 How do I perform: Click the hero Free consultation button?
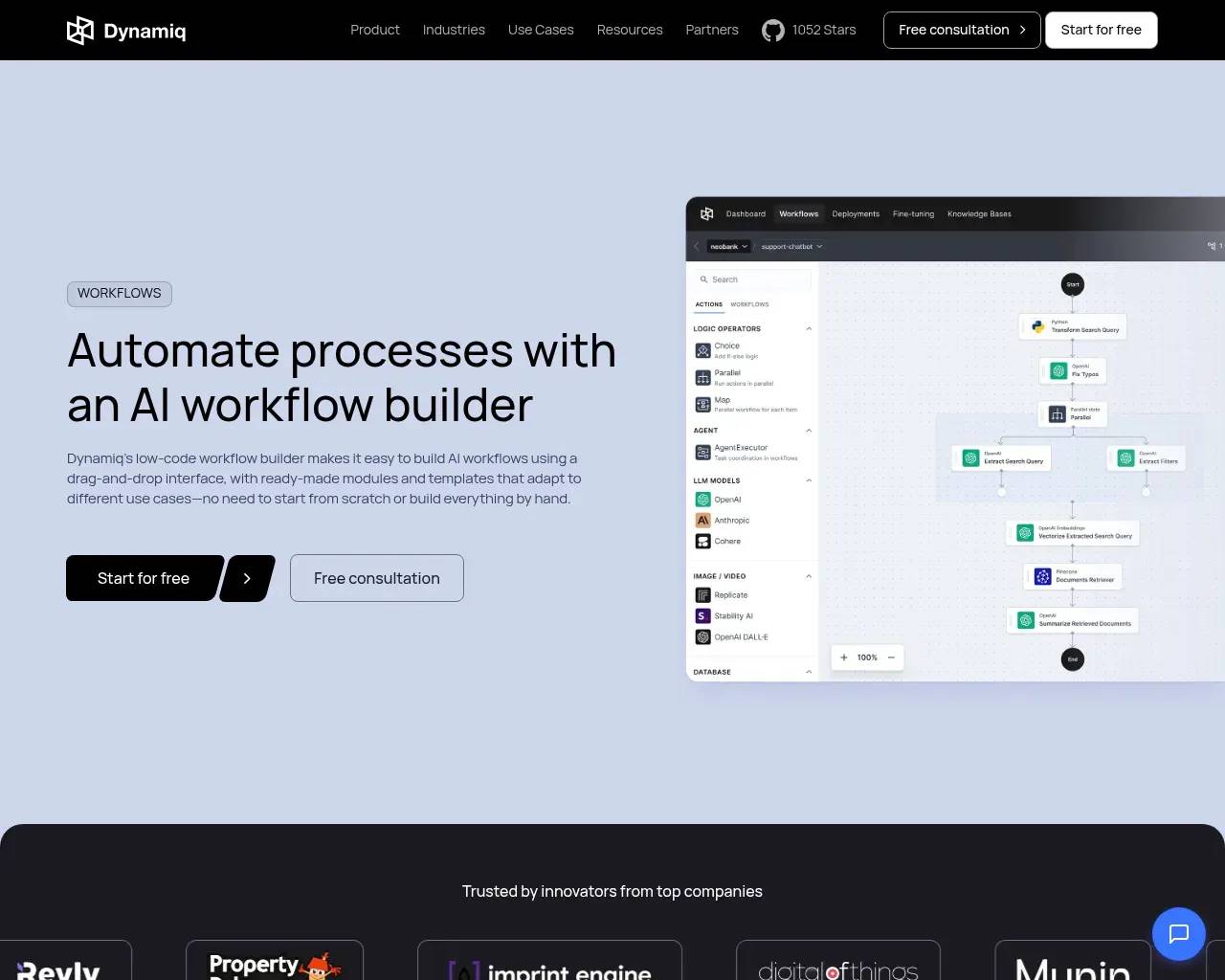[x=377, y=578]
